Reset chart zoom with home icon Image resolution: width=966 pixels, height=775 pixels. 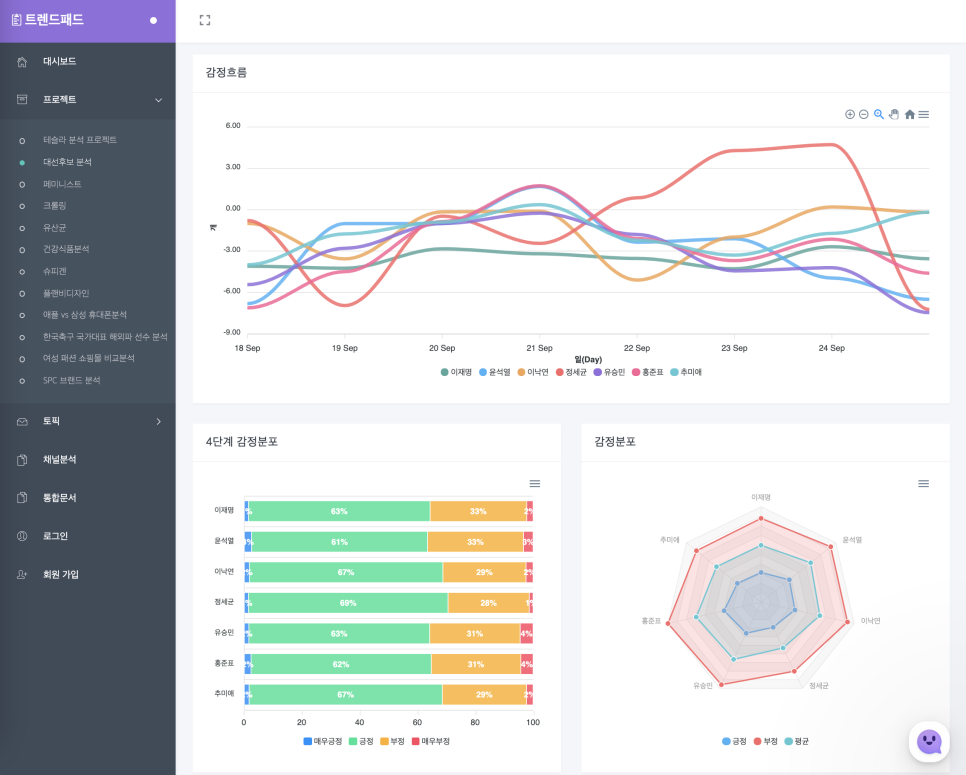[909, 115]
